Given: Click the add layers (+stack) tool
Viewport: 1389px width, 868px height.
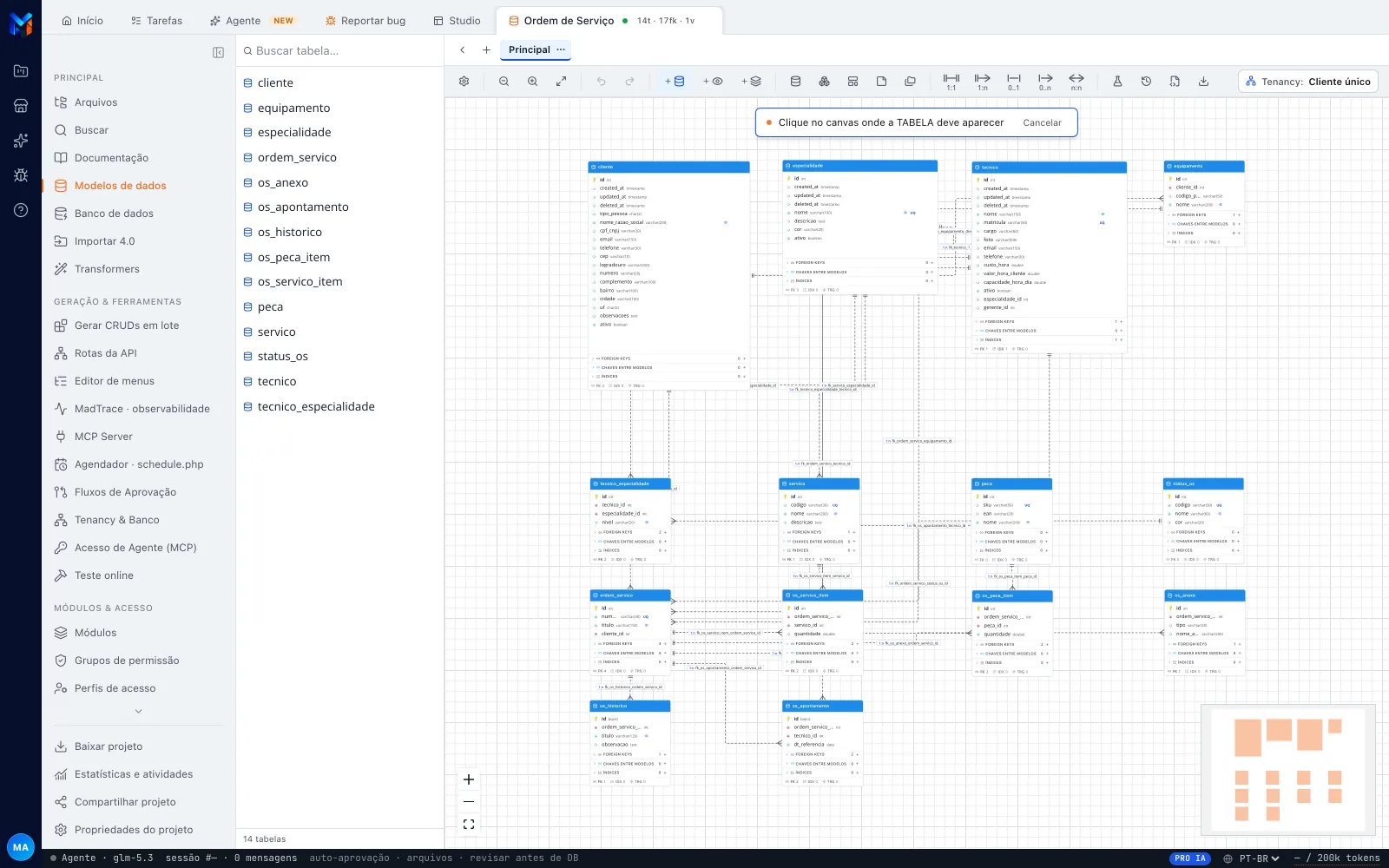Looking at the screenshot, I should (x=751, y=82).
